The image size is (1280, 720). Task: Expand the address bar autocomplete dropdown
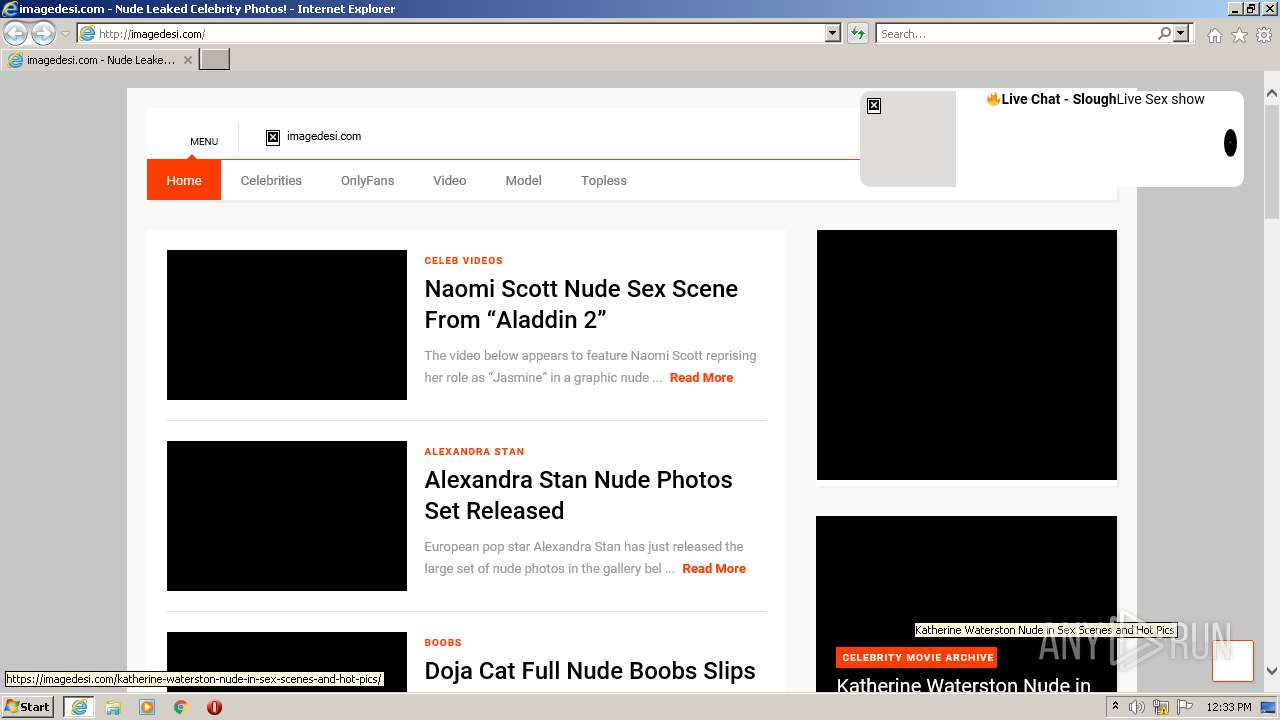click(833, 34)
